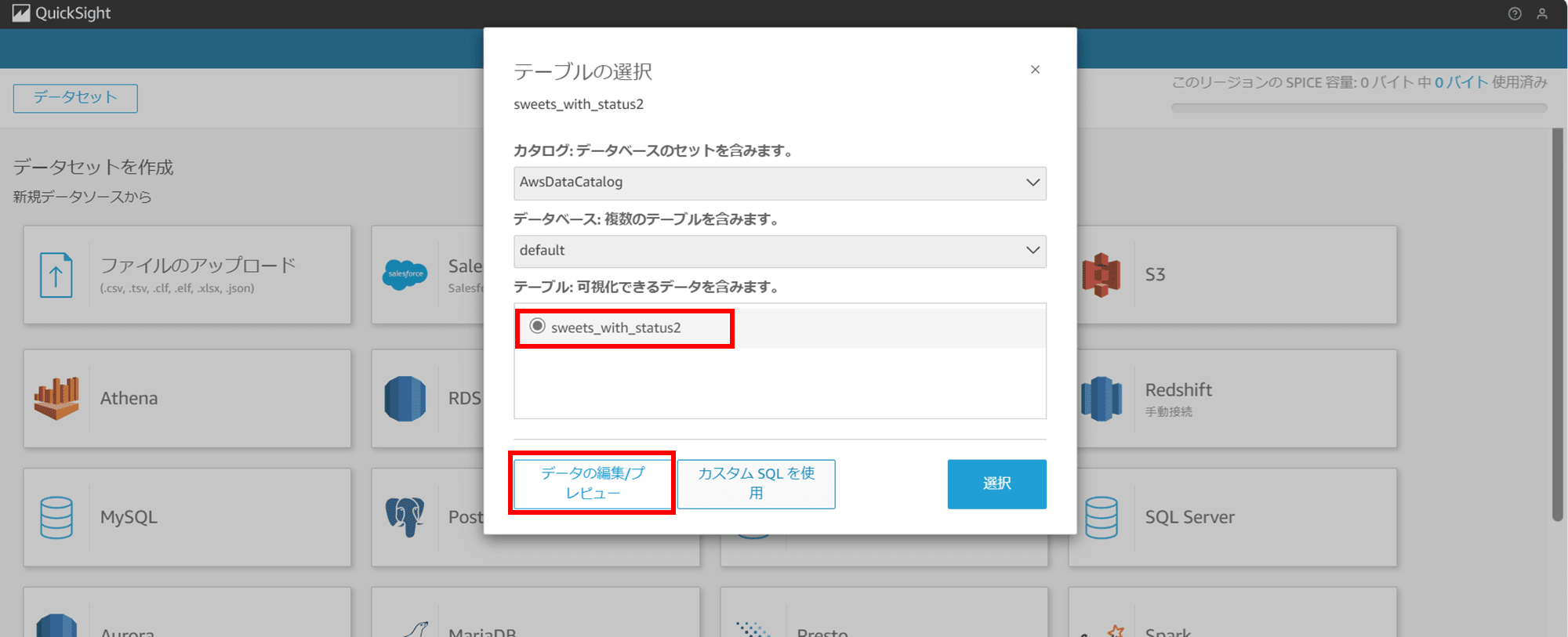
Task: Click the SPICE capacity progress bar
Action: click(1359, 108)
